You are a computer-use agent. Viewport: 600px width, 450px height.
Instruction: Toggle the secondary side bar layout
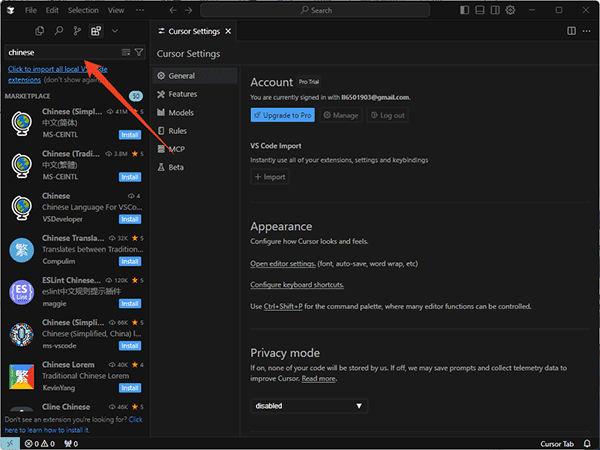point(493,10)
